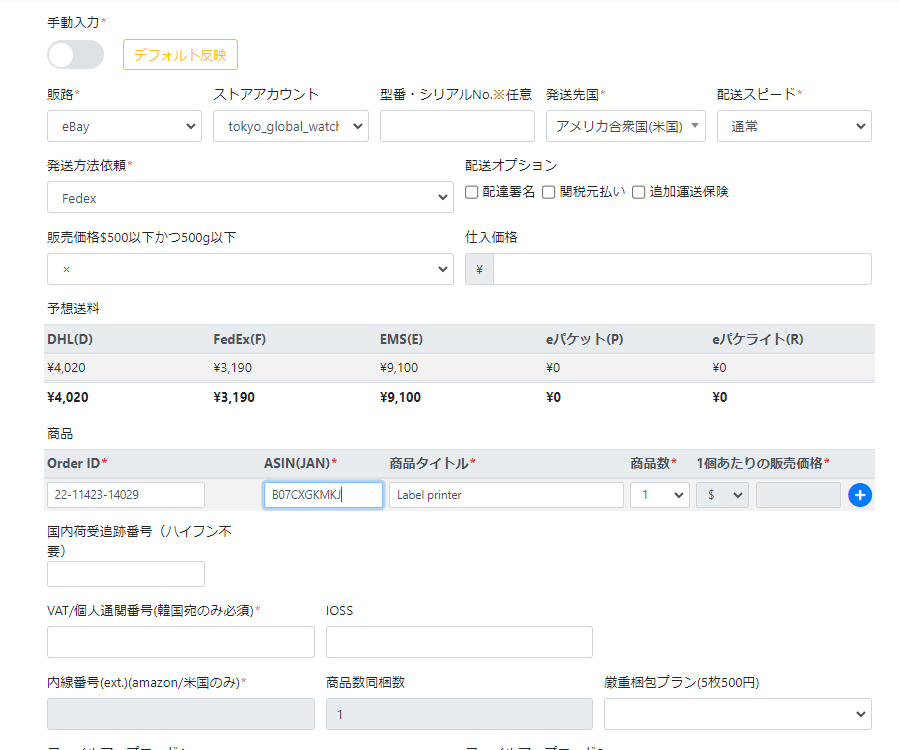Click the VAT/個人通関番号 input field
Image resolution: width=899 pixels, height=750 pixels.
click(x=181, y=642)
